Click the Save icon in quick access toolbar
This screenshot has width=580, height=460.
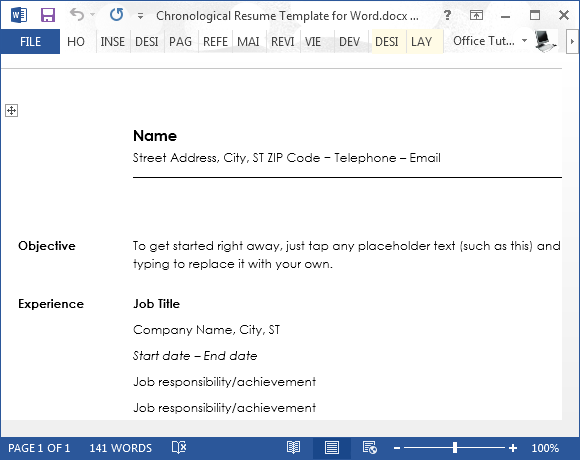coord(48,15)
